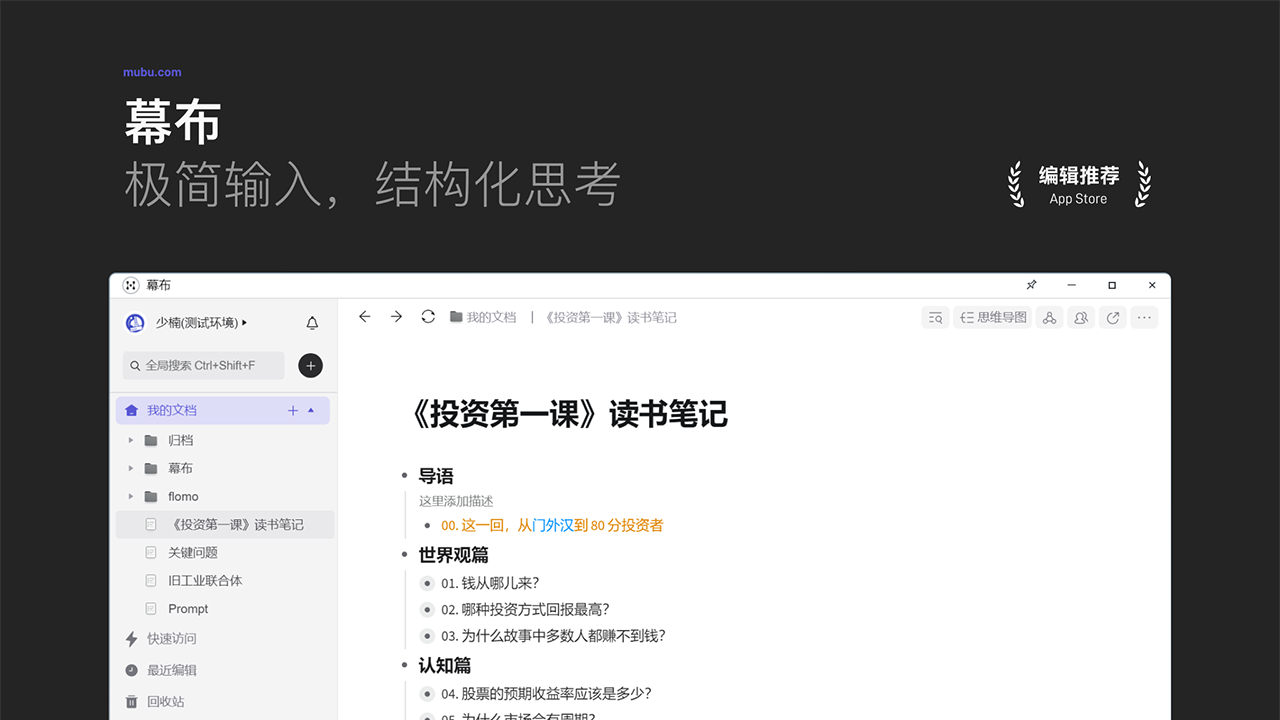1280x720 pixels.
Task: Expand the 归档 folder arrow
Action: pyautogui.click(x=131, y=441)
